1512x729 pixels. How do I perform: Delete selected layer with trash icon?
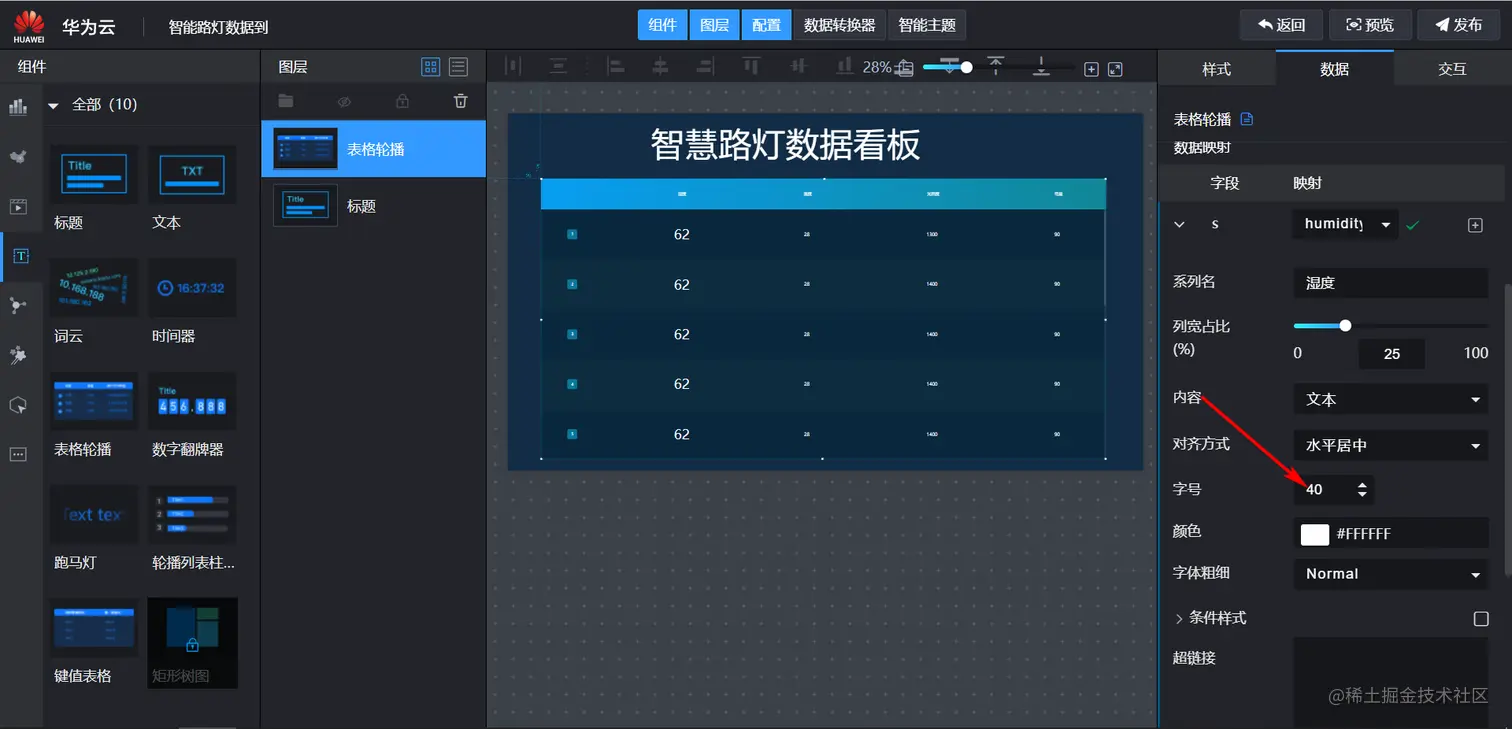[460, 101]
